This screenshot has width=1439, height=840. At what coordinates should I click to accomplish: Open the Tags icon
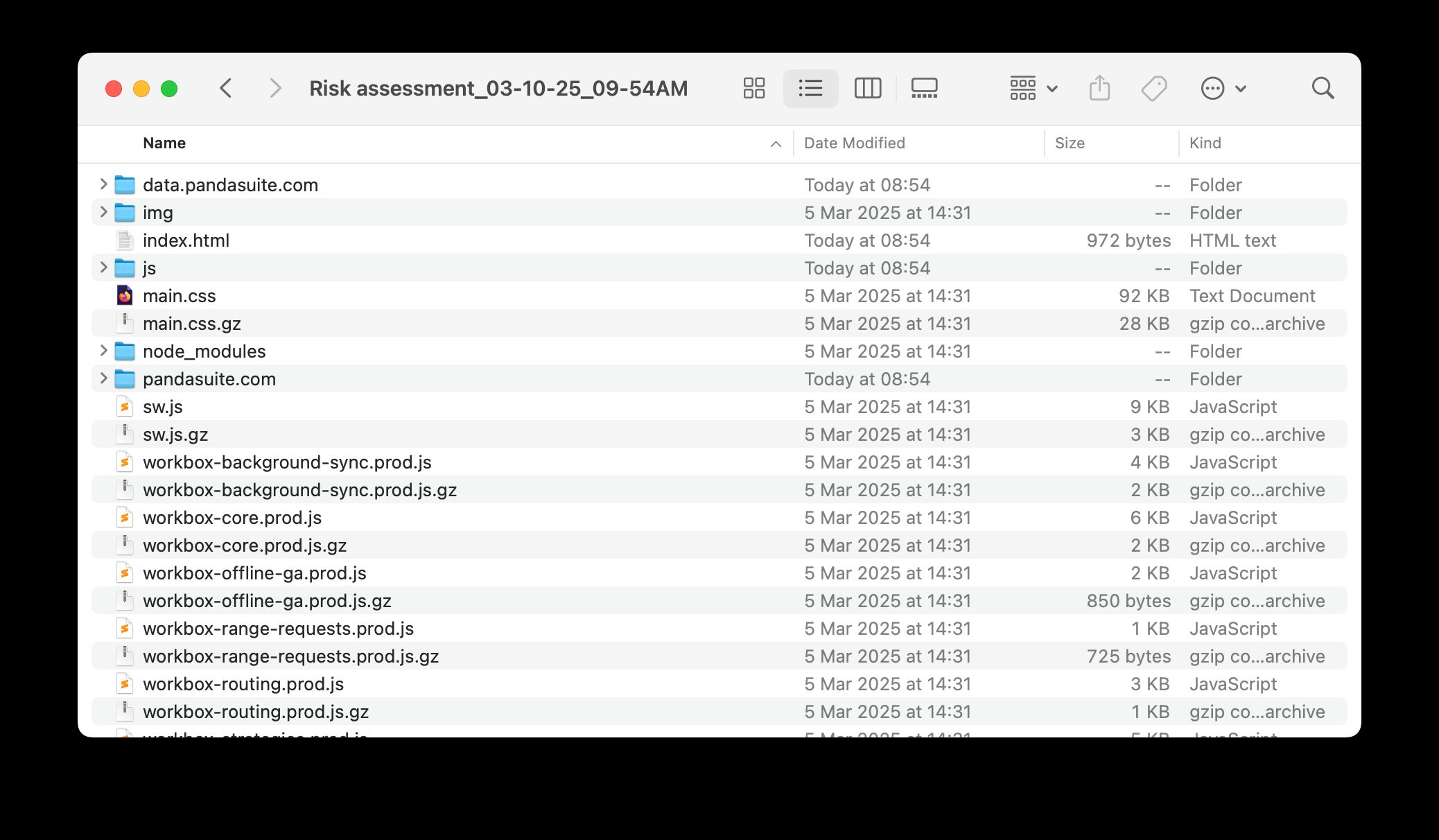(x=1154, y=88)
